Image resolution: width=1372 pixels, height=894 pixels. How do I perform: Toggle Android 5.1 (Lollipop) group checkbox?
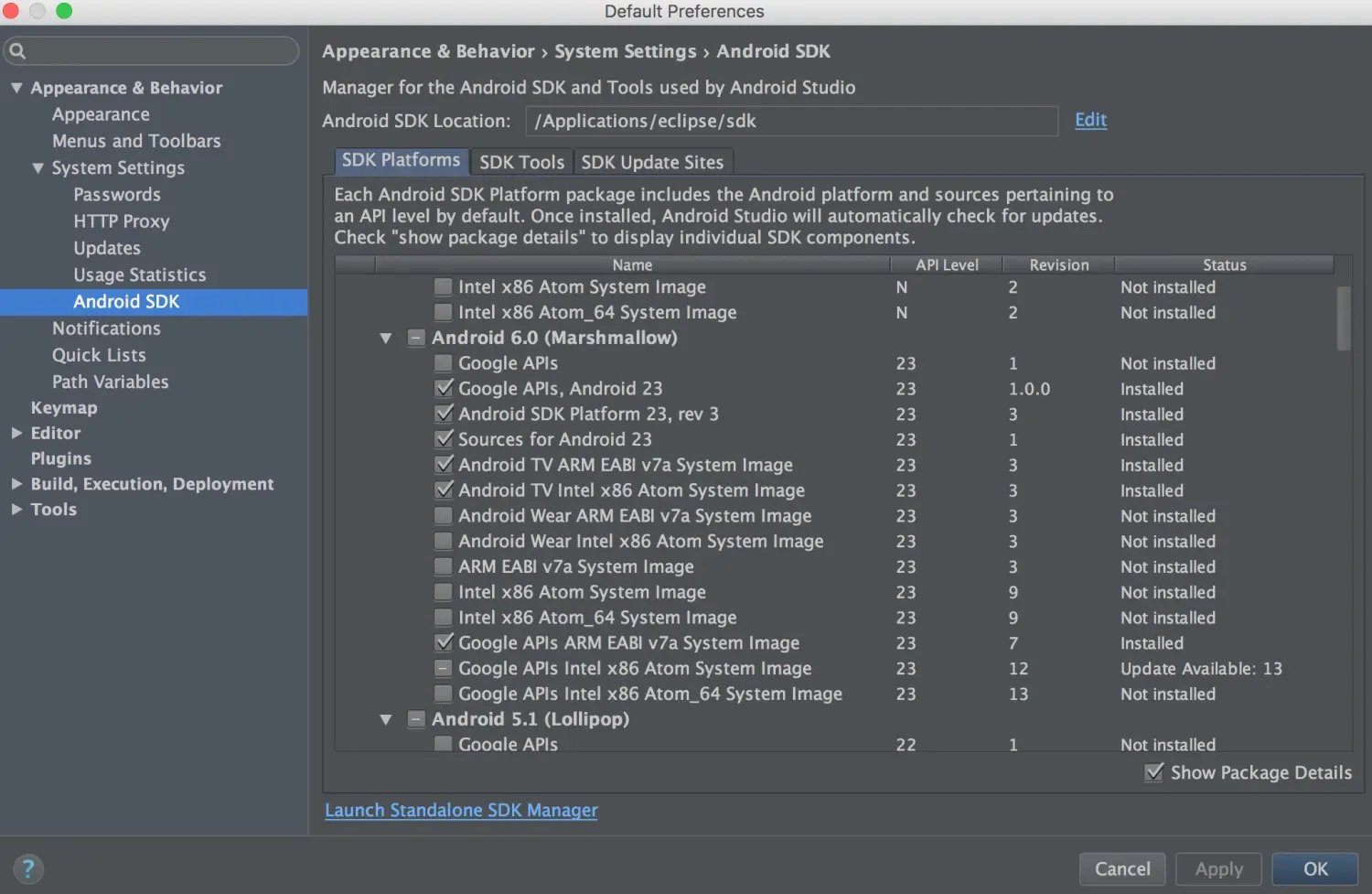coord(416,719)
